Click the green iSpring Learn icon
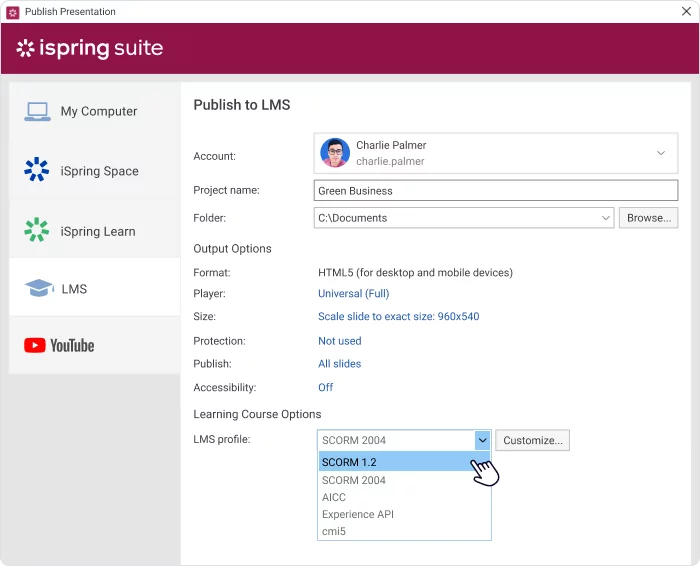 coord(37,229)
